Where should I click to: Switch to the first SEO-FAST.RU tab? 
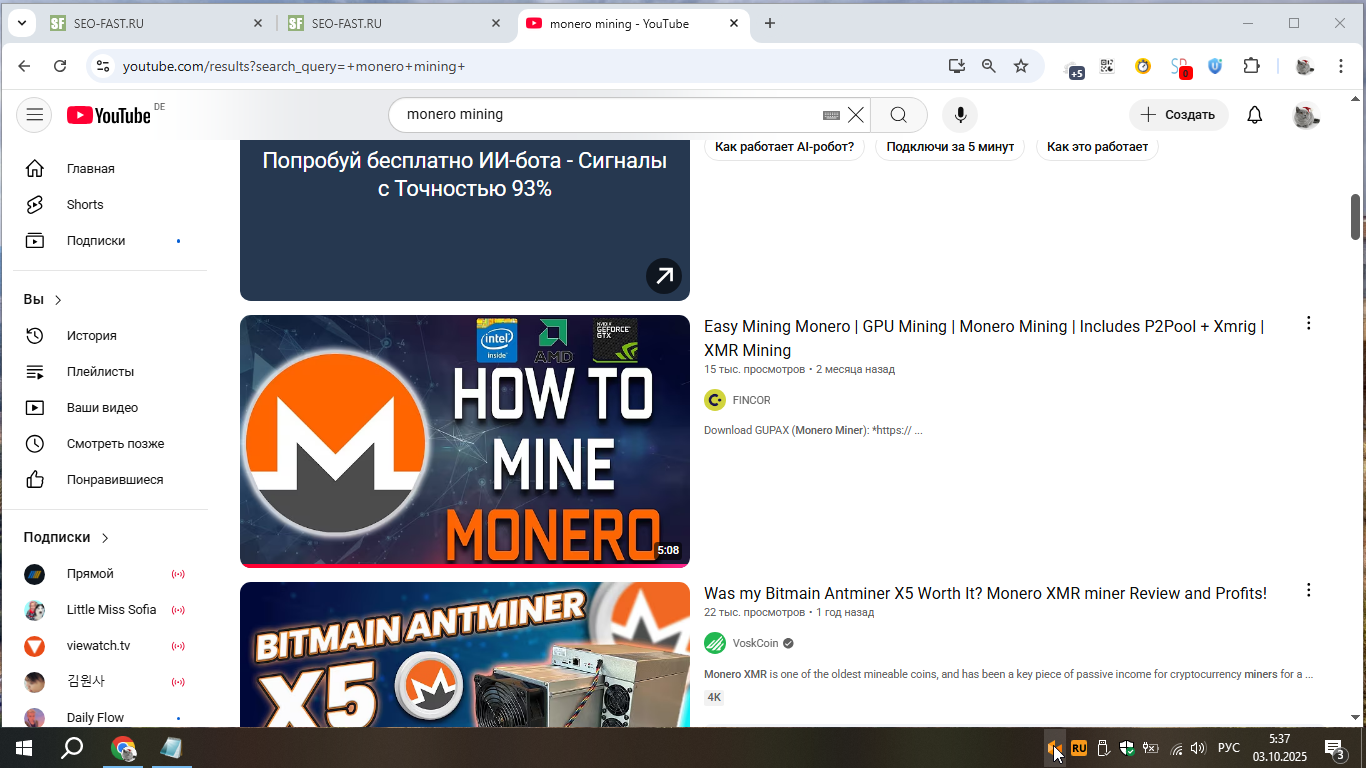coord(157,23)
